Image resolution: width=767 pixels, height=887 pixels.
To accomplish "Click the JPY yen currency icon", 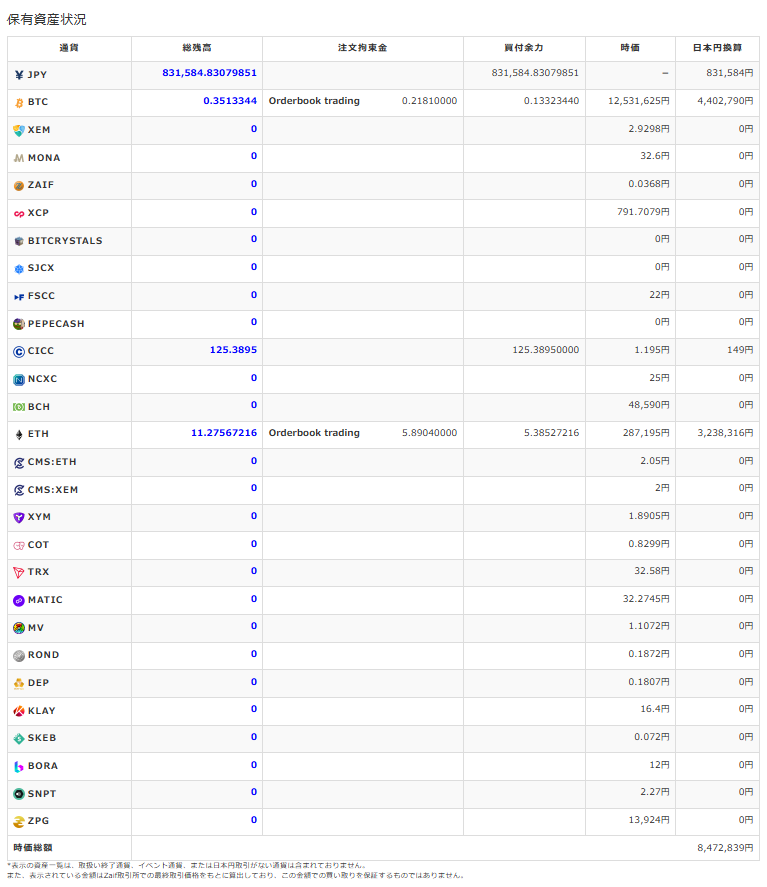I will 19,75.
